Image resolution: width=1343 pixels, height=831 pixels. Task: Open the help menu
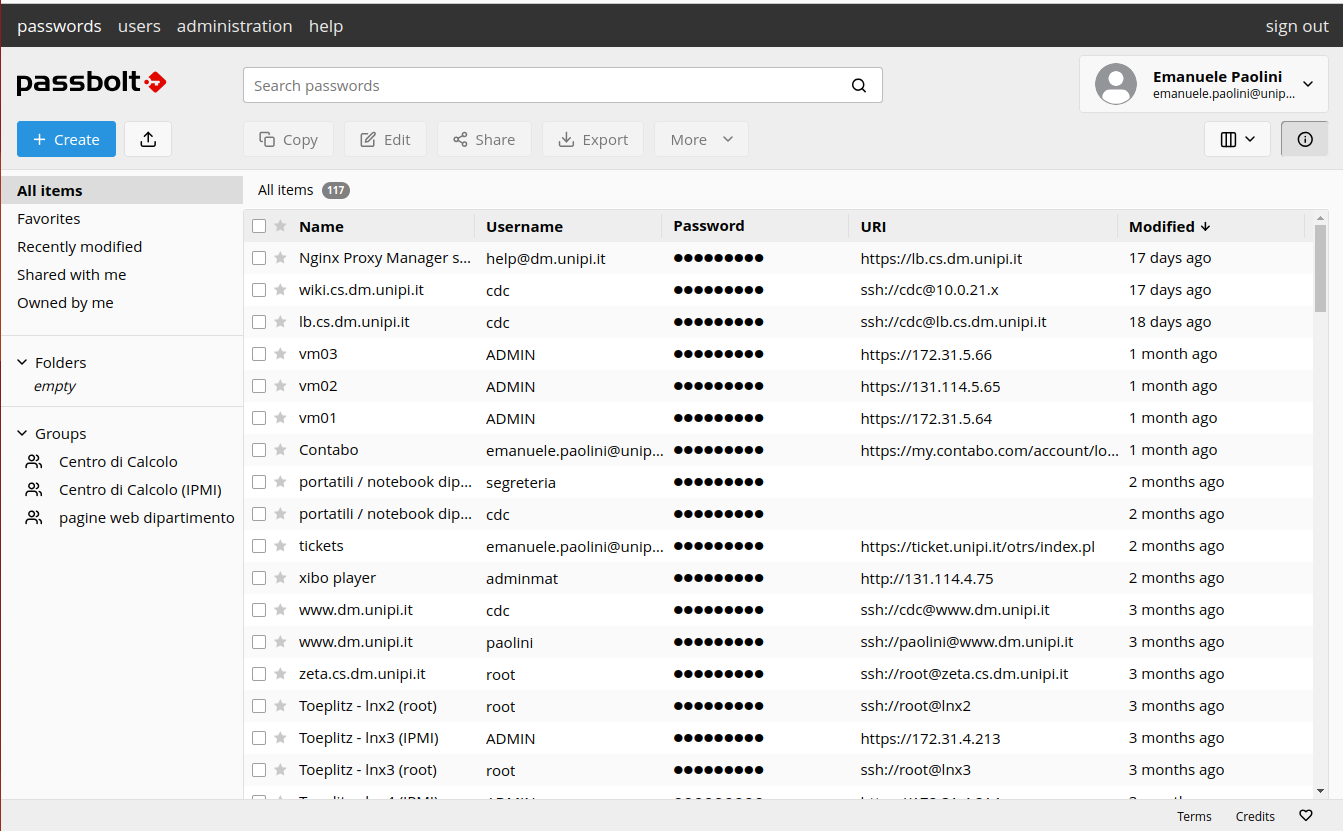pos(326,26)
